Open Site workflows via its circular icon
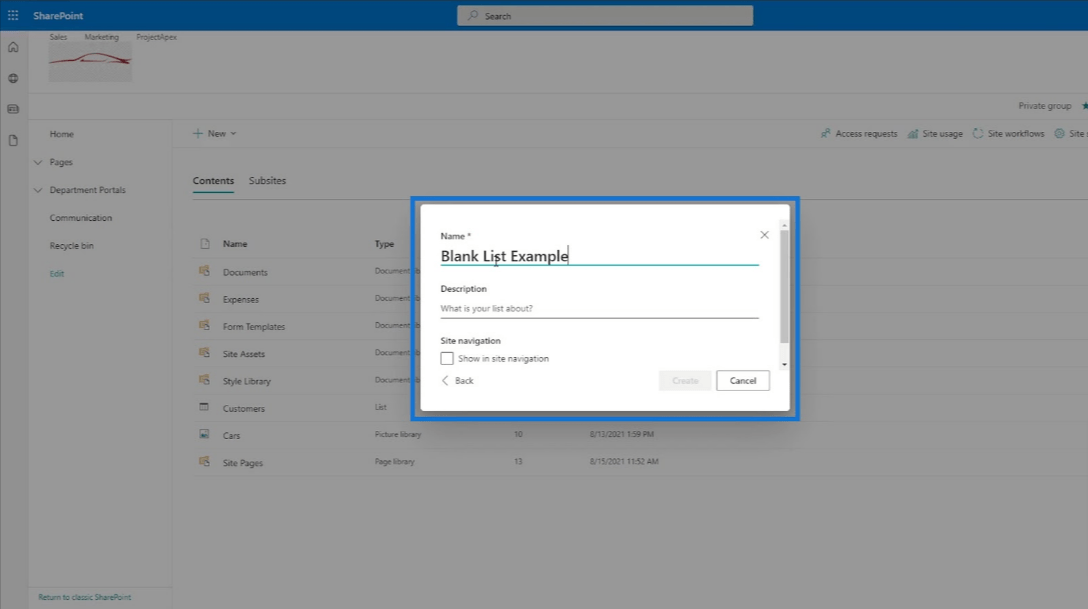The height and width of the screenshot is (609, 1088). click(x=978, y=134)
